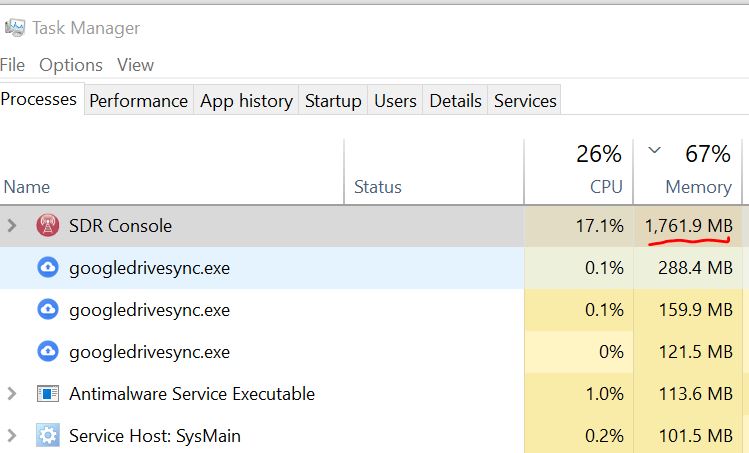749x453 pixels.
Task: Click icon of googledrivesync.exe using 288.4 MB
Action: (47, 268)
